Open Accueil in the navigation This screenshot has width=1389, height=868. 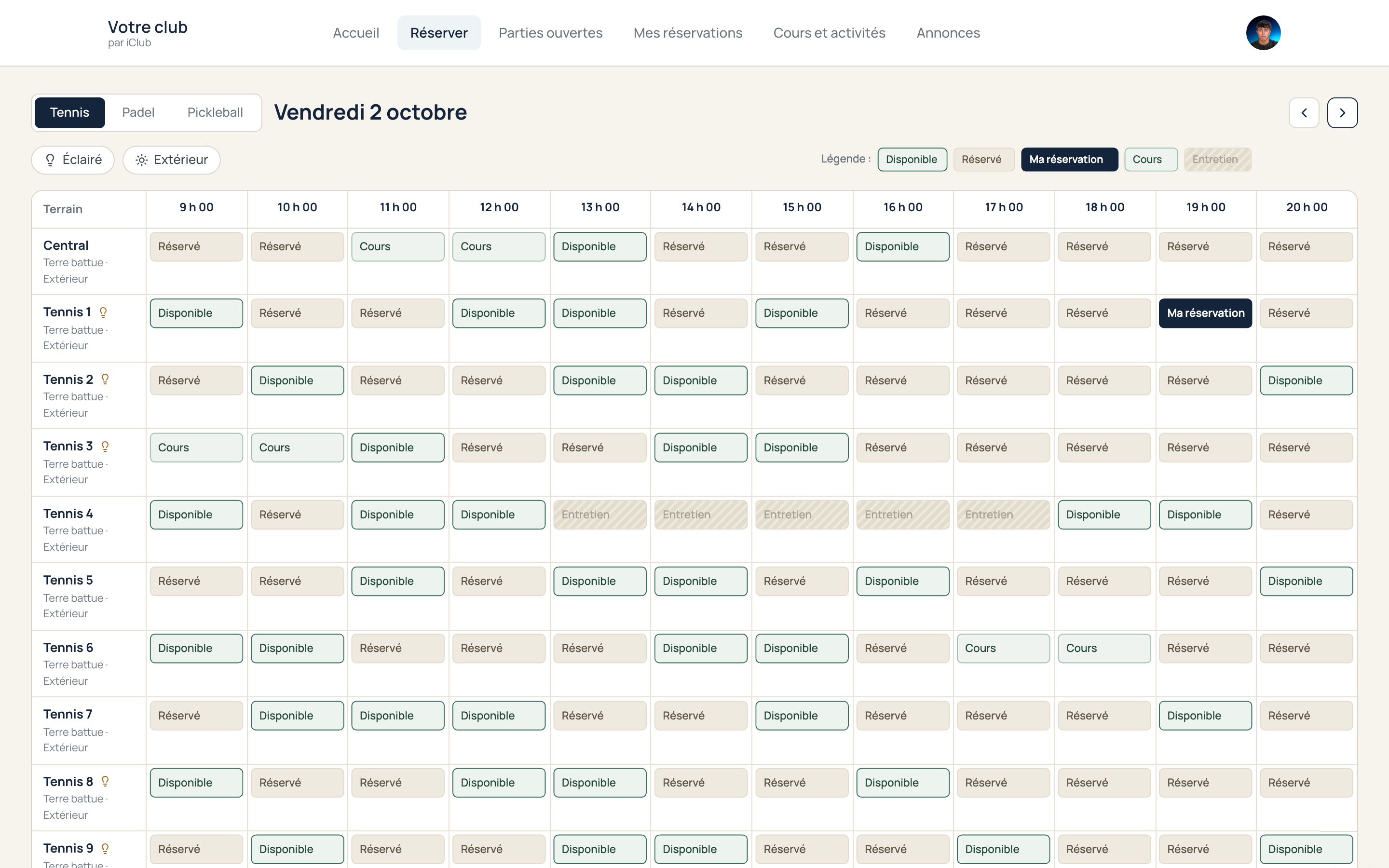(x=356, y=33)
